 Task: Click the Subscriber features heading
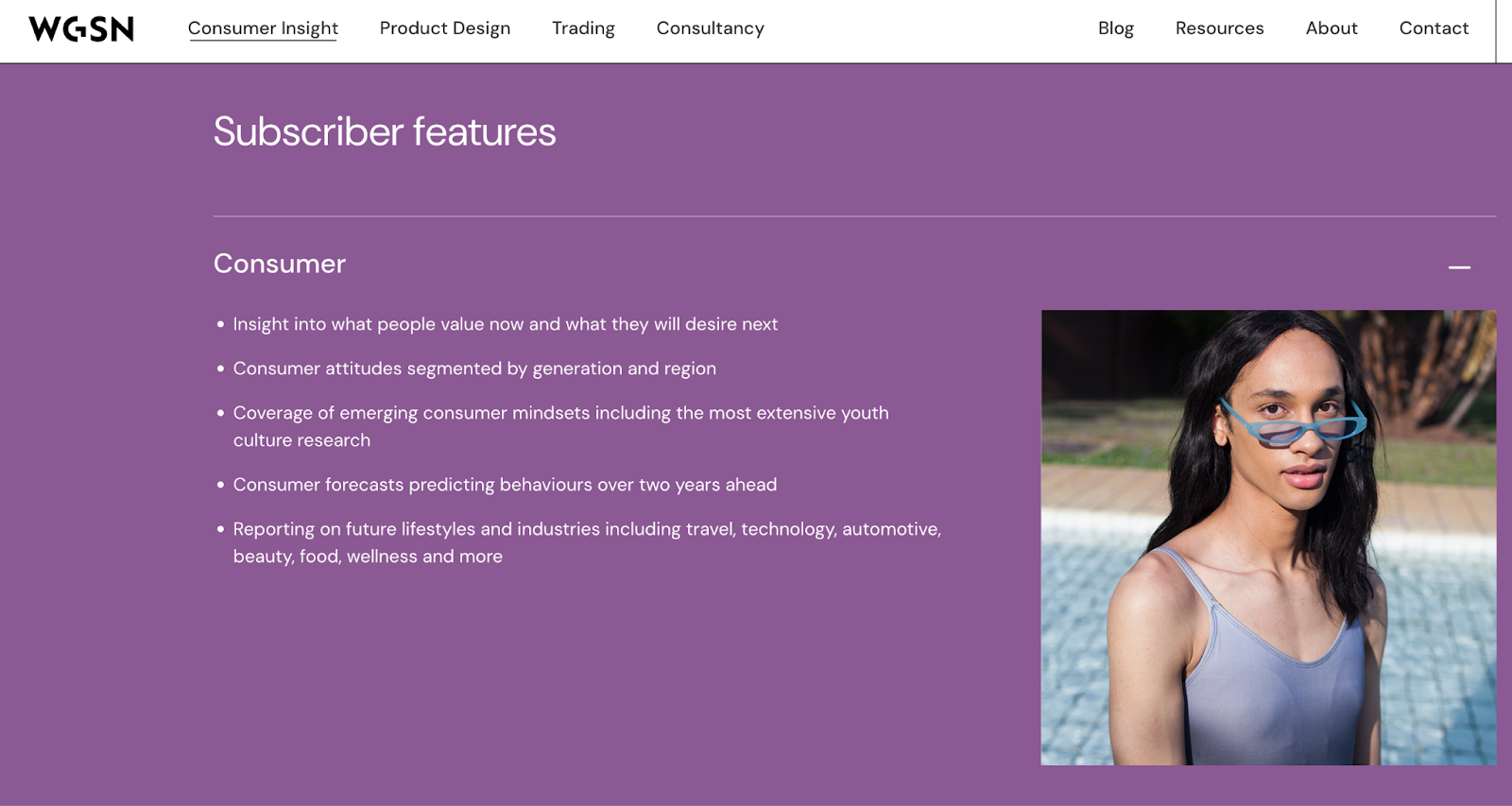pos(385,131)
